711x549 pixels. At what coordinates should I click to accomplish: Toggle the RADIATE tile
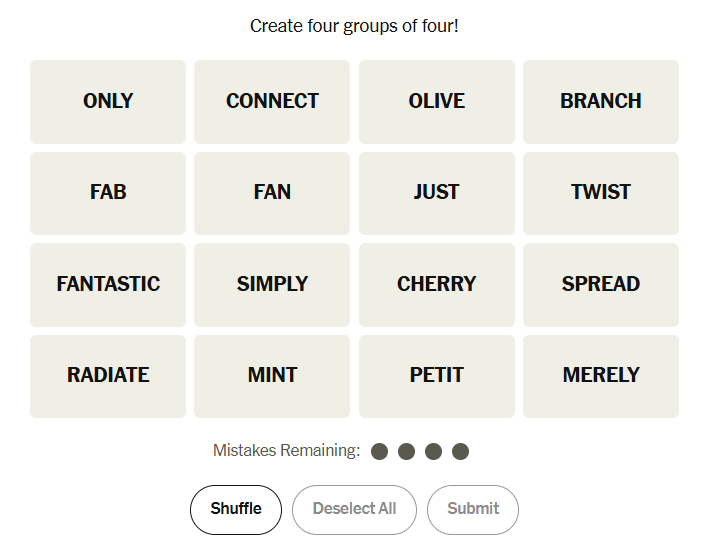tap(108, 375)
